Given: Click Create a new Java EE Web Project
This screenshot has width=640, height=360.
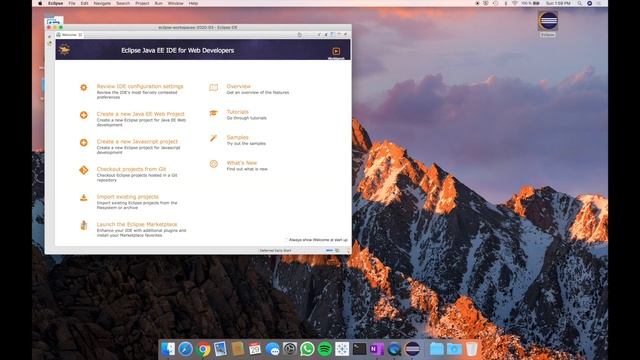Looking at the screenshot, I should pos(140,114).
